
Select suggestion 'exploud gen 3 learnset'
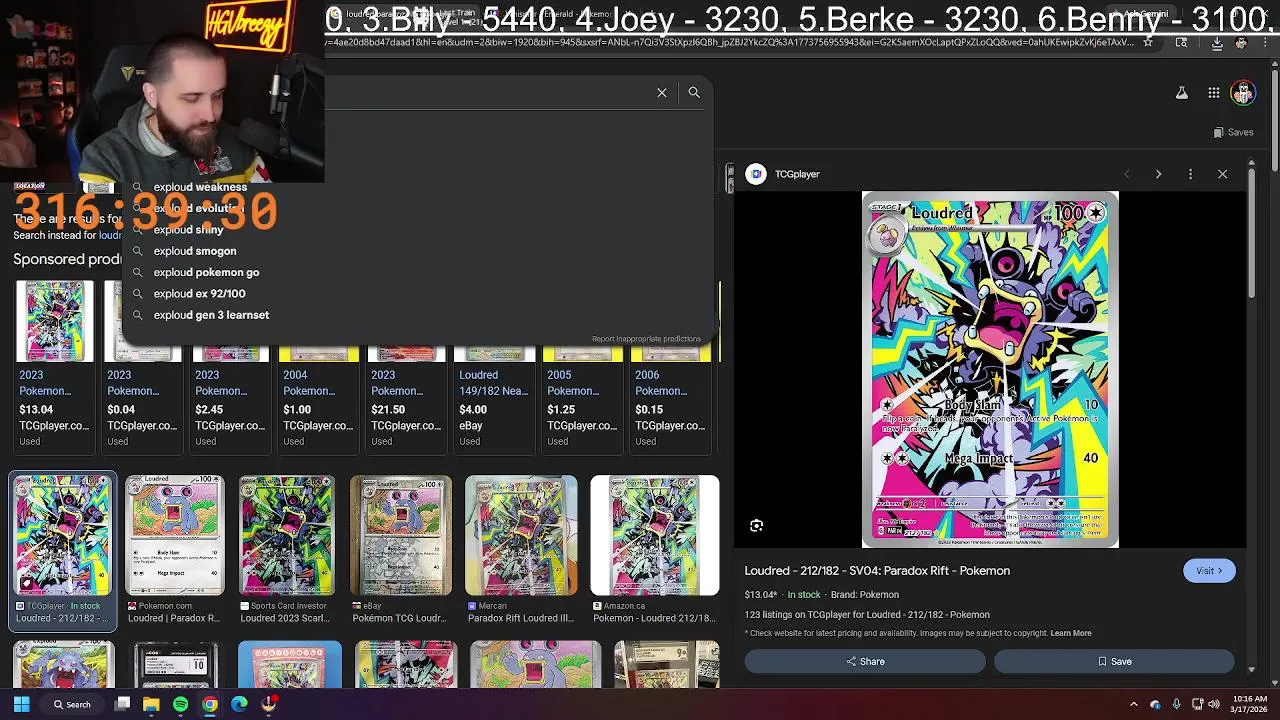[211, 315]
